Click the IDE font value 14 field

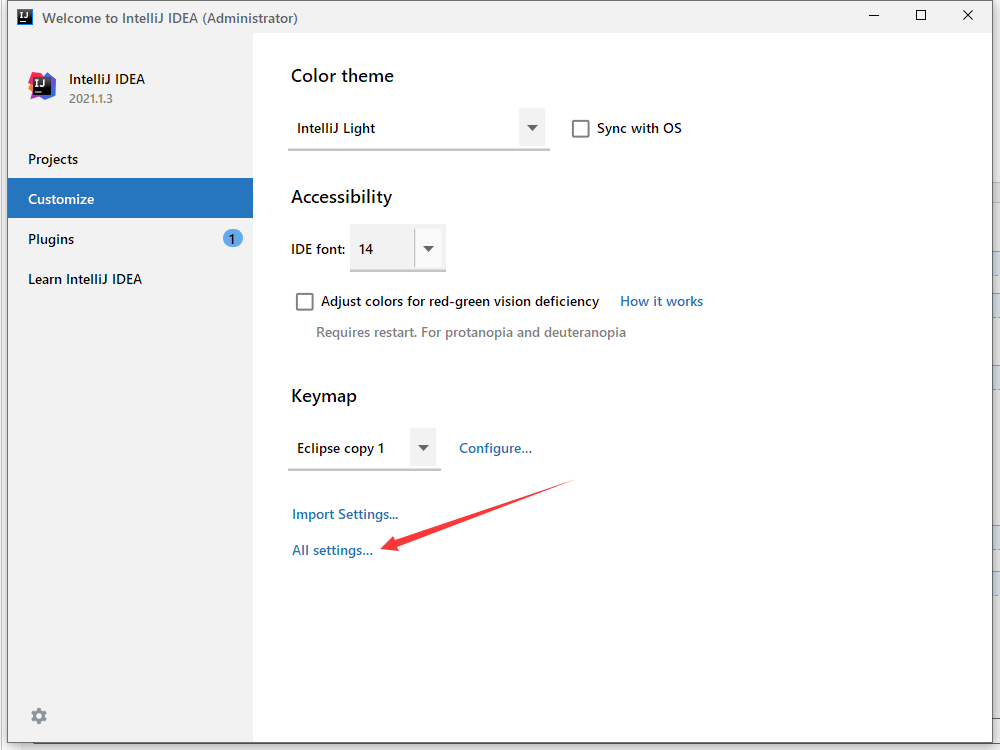click(x=383, y=249)
